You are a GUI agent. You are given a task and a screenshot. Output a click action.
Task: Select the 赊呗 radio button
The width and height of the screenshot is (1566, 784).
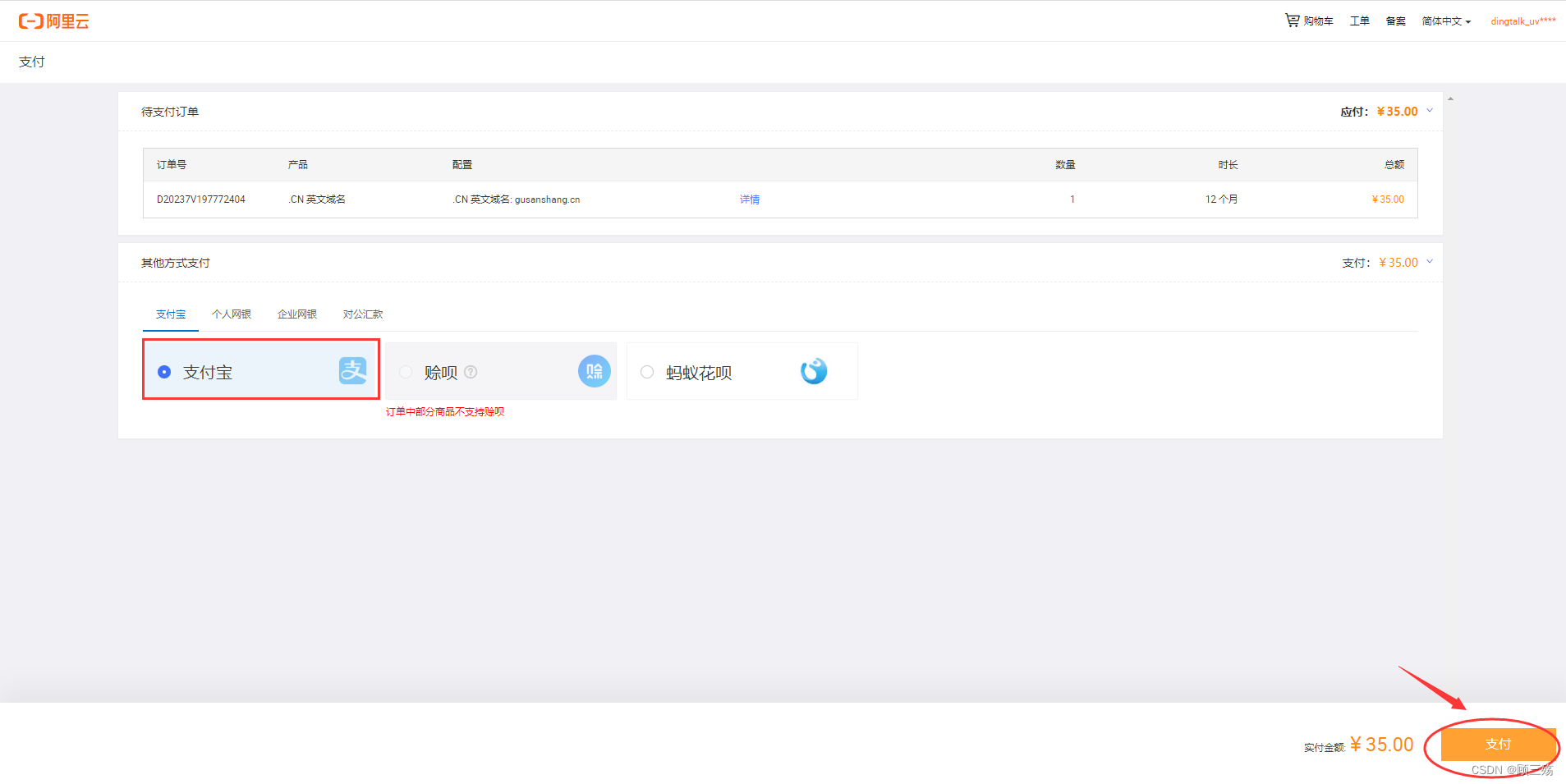point(406,372)
